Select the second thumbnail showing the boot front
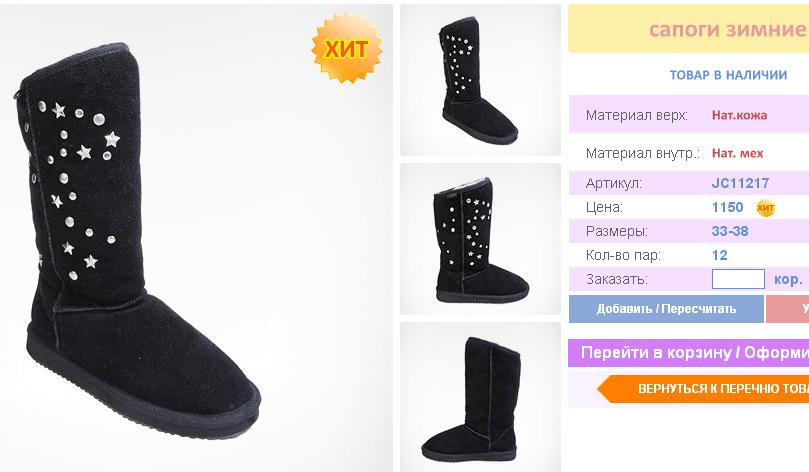 (480, 239)
